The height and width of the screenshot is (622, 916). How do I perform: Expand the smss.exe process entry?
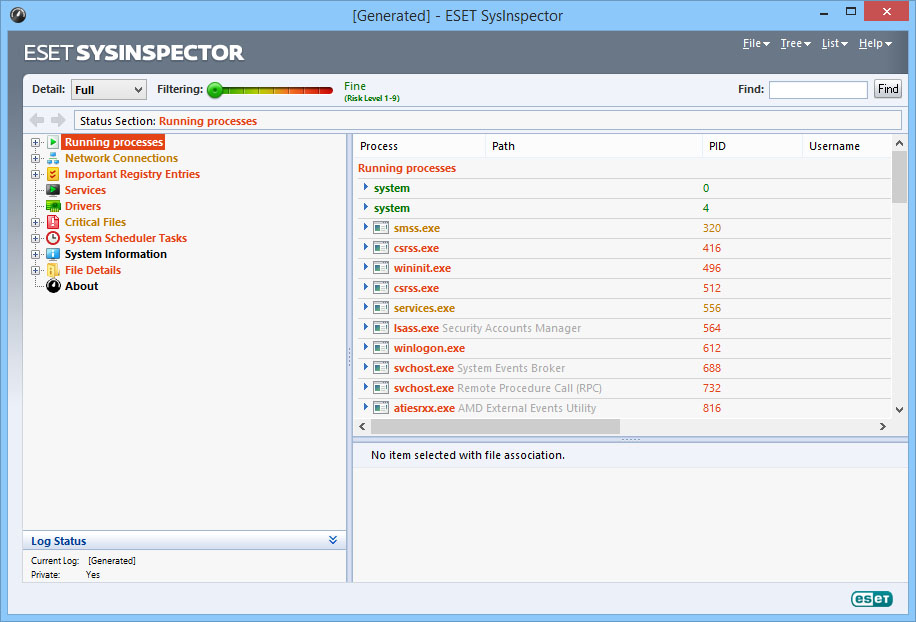pyautogui.click(x=364, y=227)
